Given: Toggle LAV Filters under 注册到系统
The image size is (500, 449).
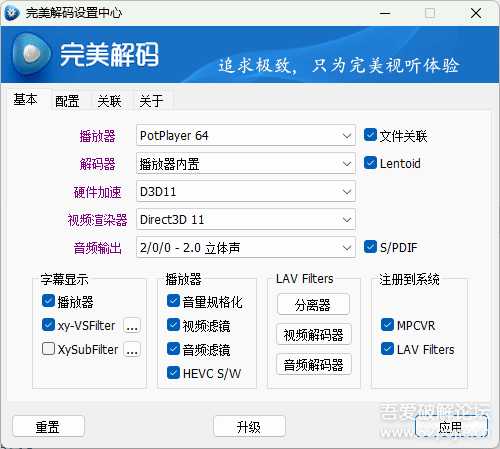Looking at the screenshot, I should coord(387,349).
